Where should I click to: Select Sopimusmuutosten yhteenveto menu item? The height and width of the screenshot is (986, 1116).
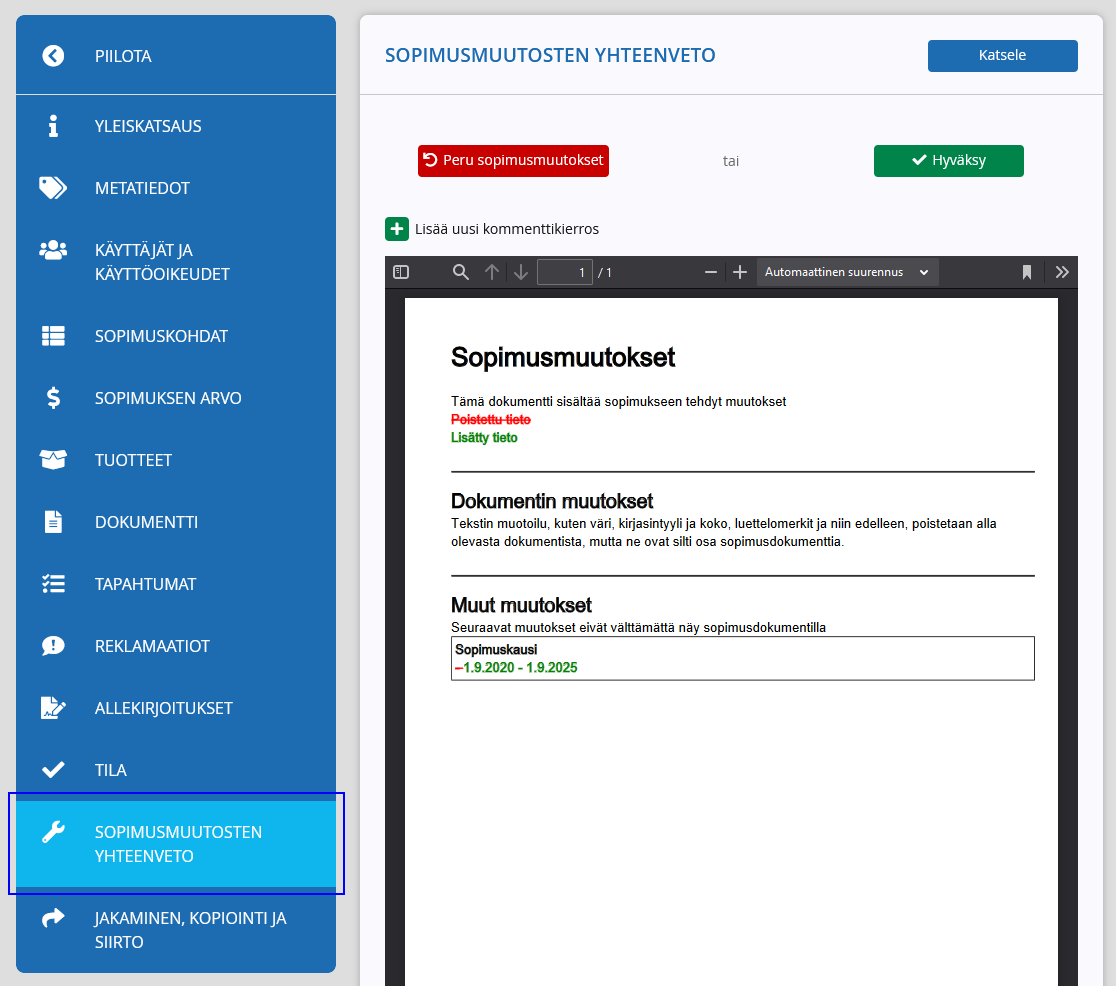(176, 844)
